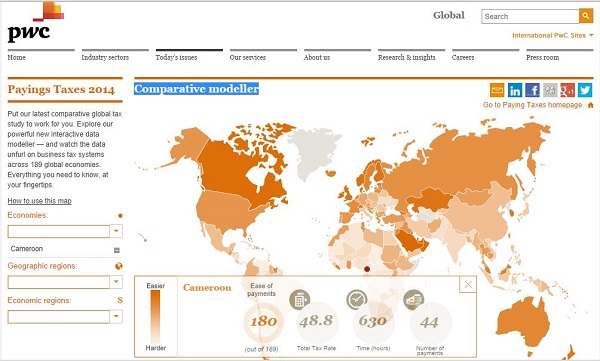The width and height of the screenshot is (600, 361).
Task: Click the Economies combo box field
Action: click(x=59, y=231)
